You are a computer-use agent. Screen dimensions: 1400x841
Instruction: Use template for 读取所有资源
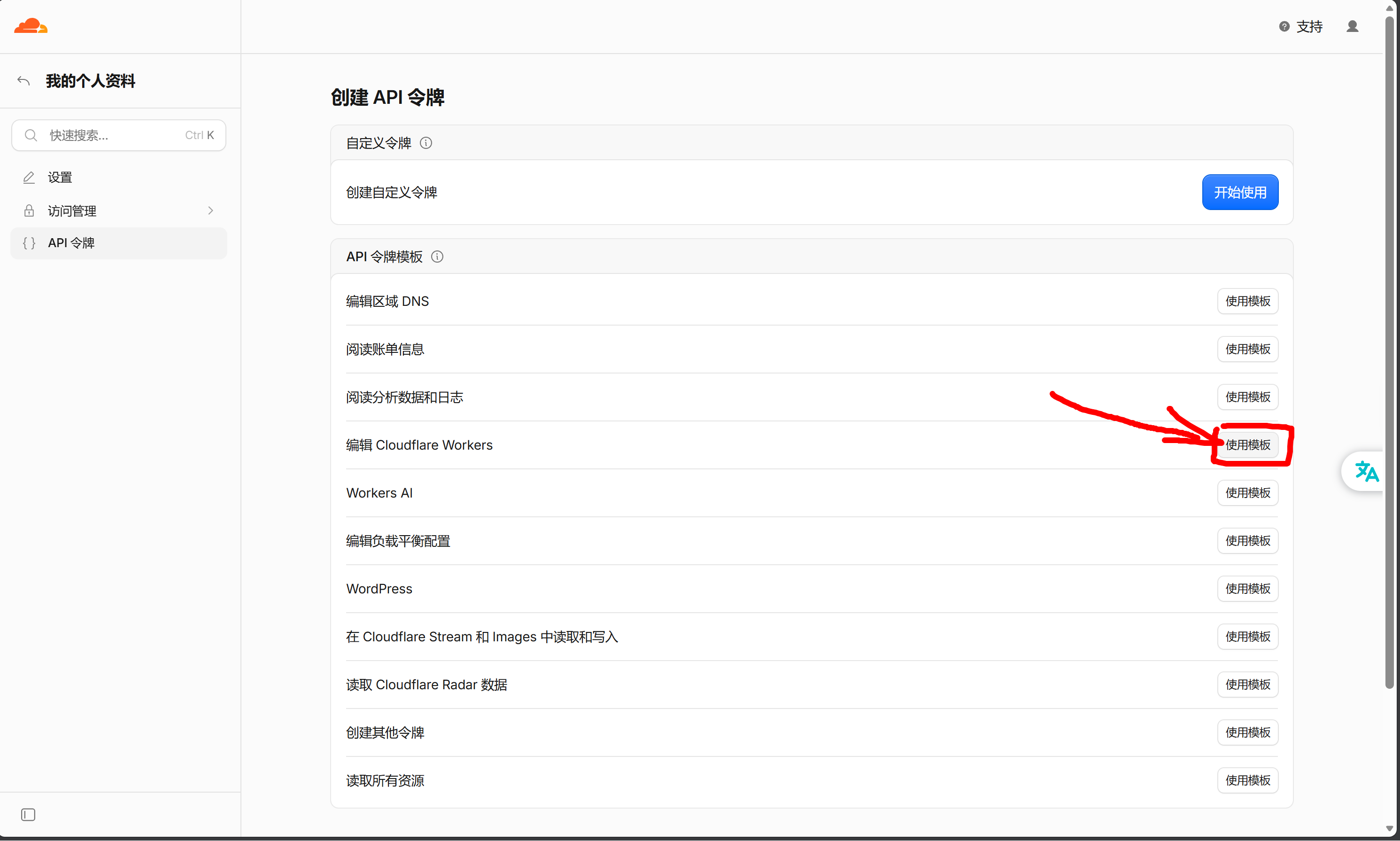(x=1247, y=780)
